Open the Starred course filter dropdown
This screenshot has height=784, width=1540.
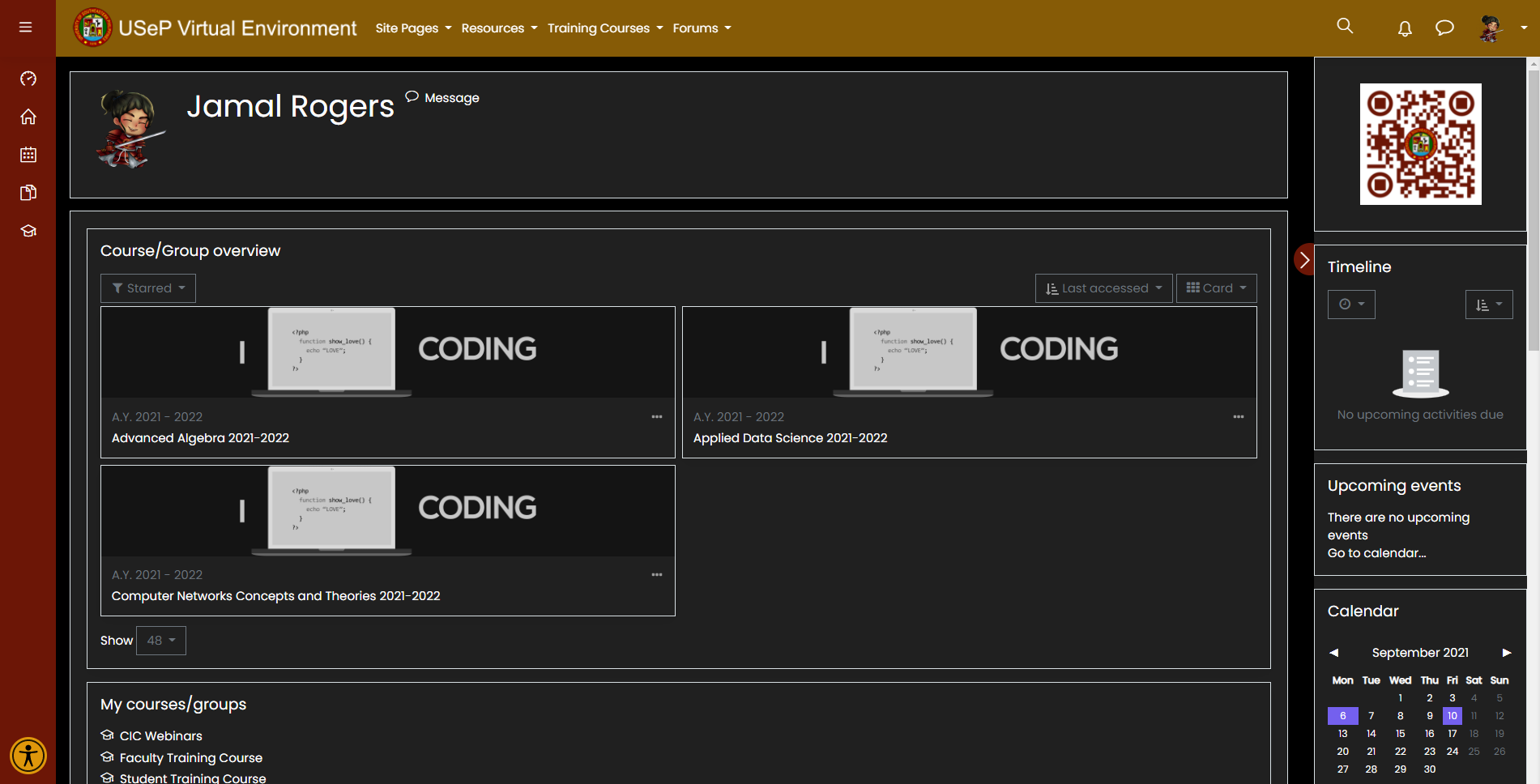[x=147, y=288]
